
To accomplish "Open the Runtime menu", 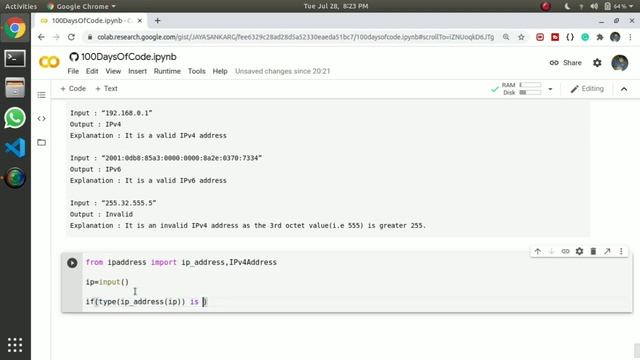I will click(167, 71).
